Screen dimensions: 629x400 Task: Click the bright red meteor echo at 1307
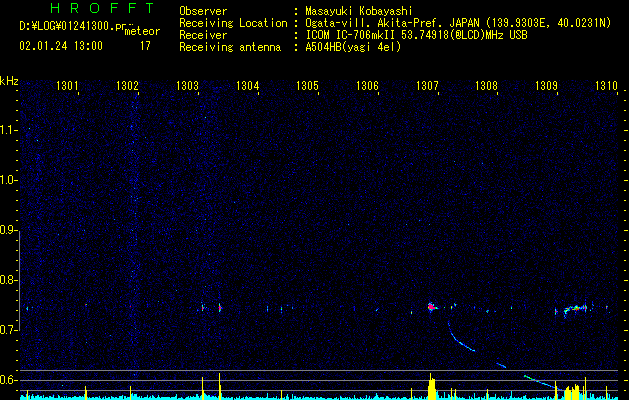[x=431, y=307]
